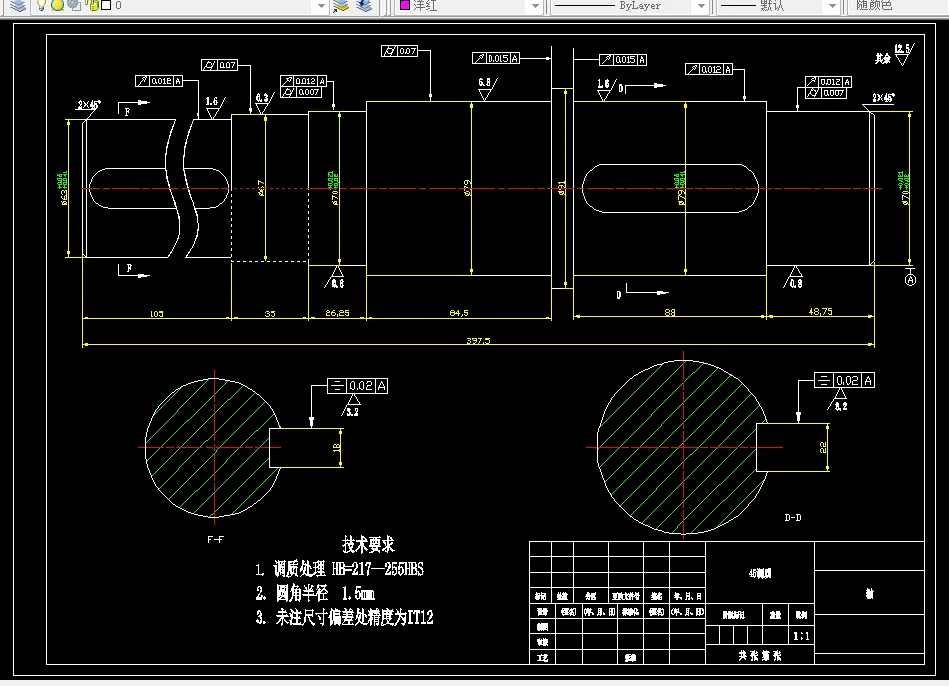This screenshot has height=686, width=949.
Task: Click the Layer Previous icon
Action: coord(364,6)
